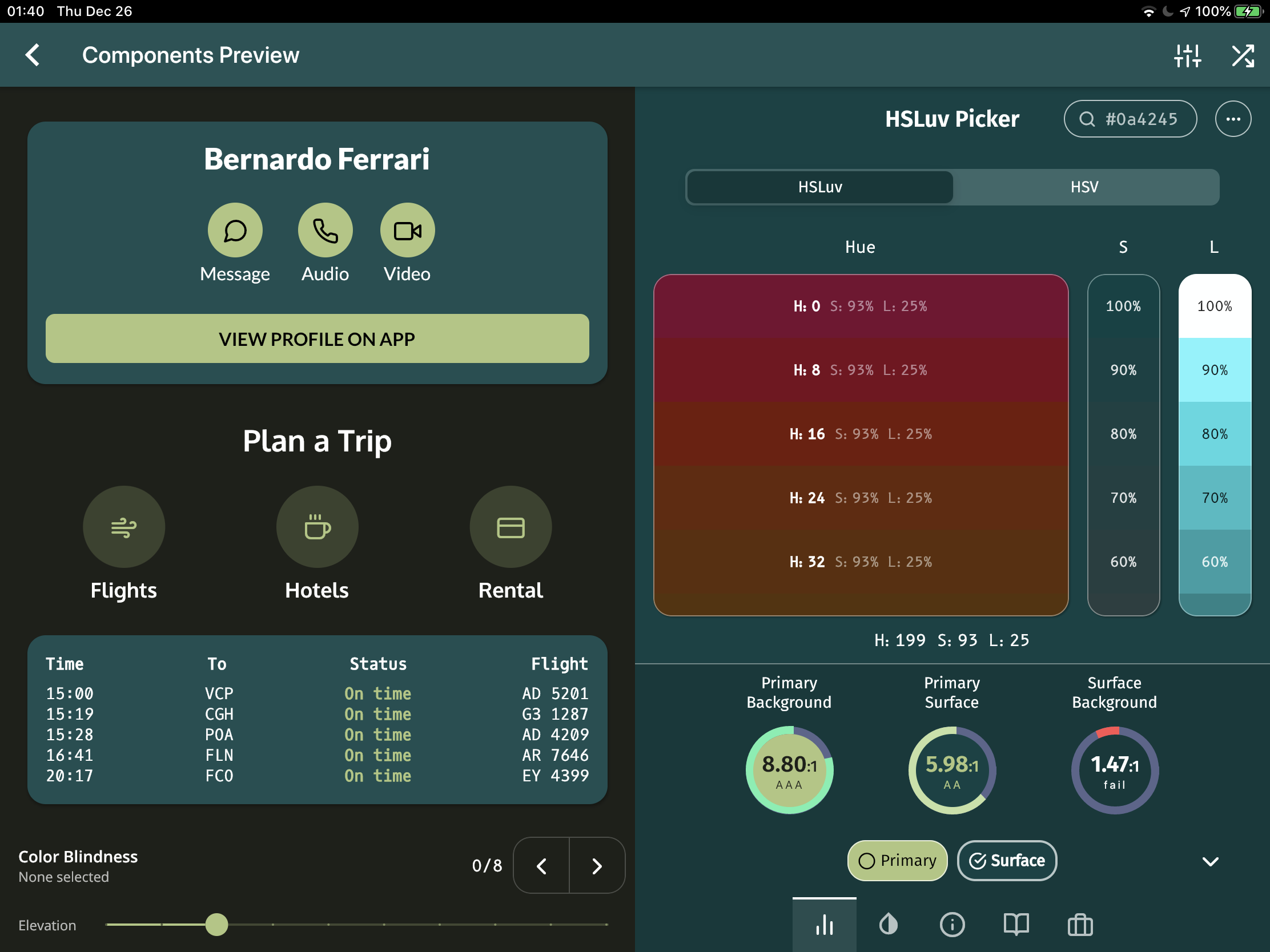Image resolution: width=1270 pixels, height=952 pixels.
Task: Open the three-dot more options menu
Action: 1233,119
